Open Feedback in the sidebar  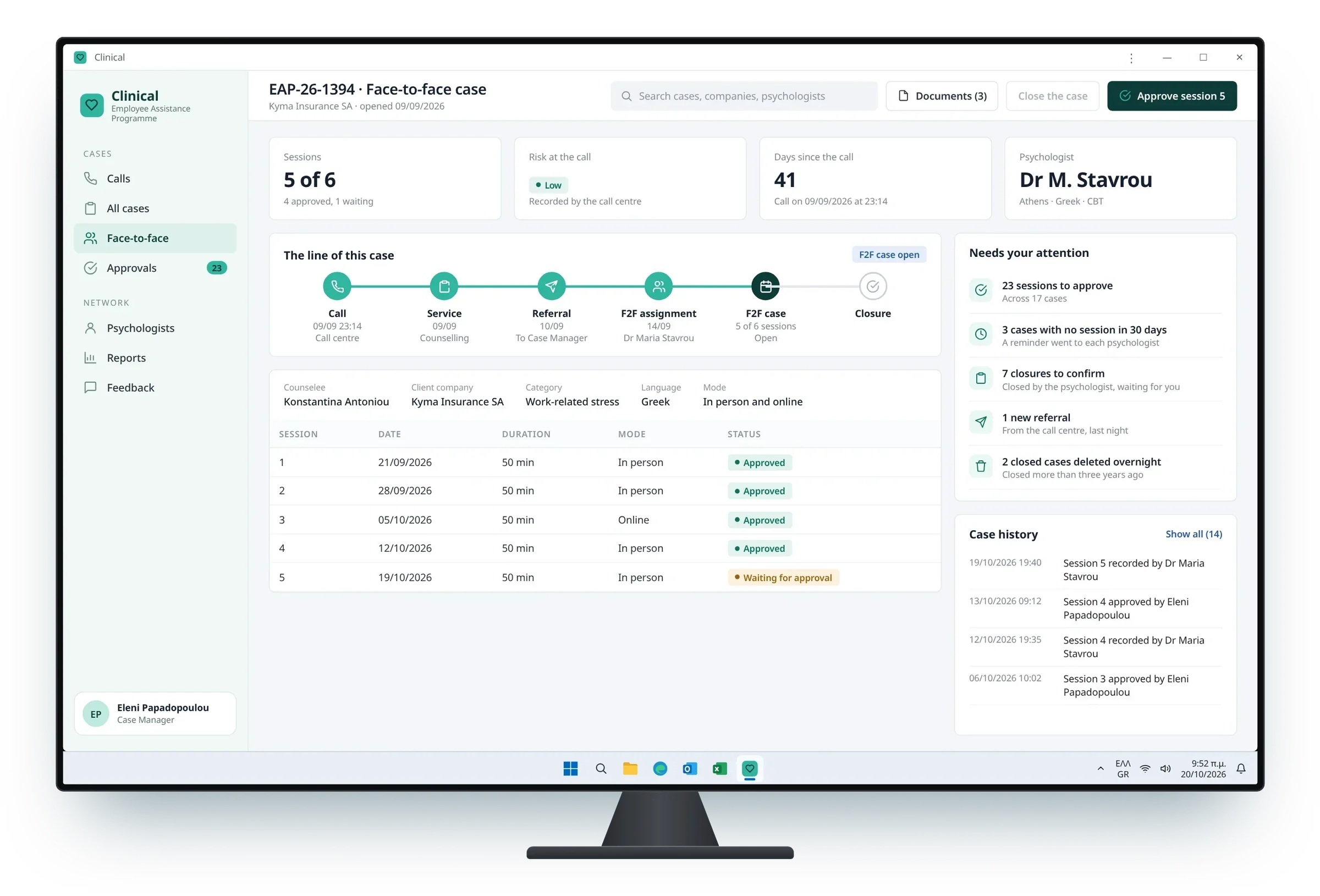(x=155, y=387)
